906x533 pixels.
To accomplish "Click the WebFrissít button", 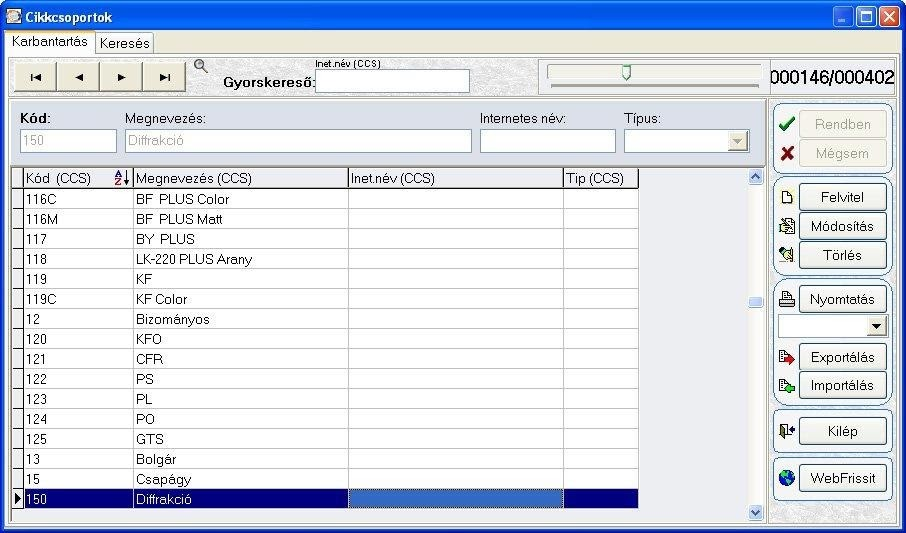I will [842, 478].
